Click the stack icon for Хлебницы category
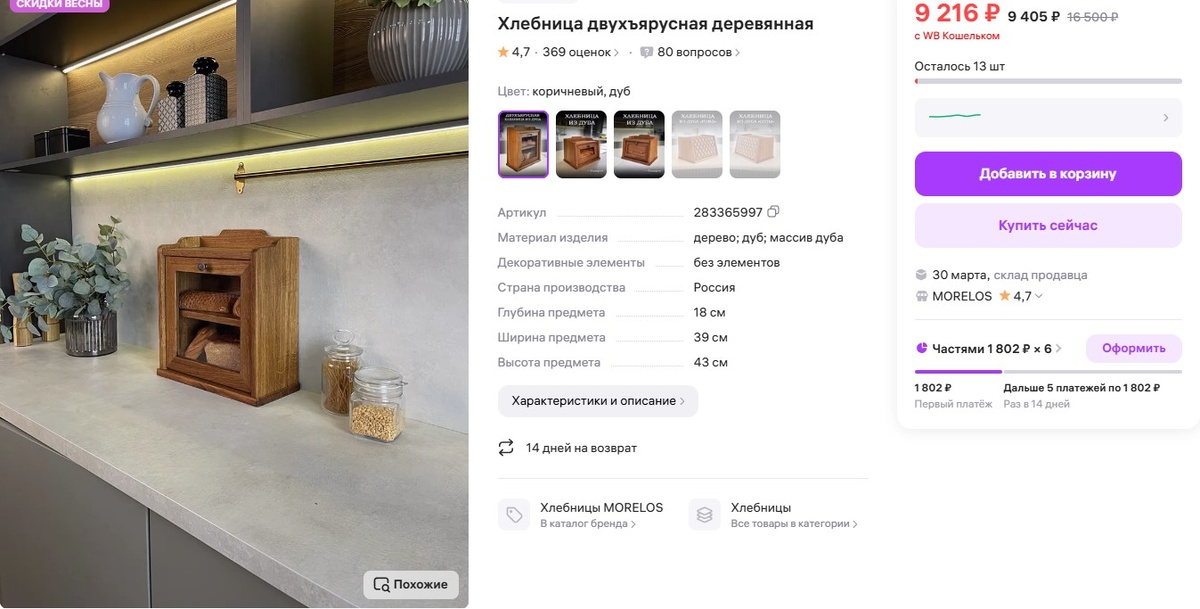This screenshot has width=1200, height=609. click(704, 515)
